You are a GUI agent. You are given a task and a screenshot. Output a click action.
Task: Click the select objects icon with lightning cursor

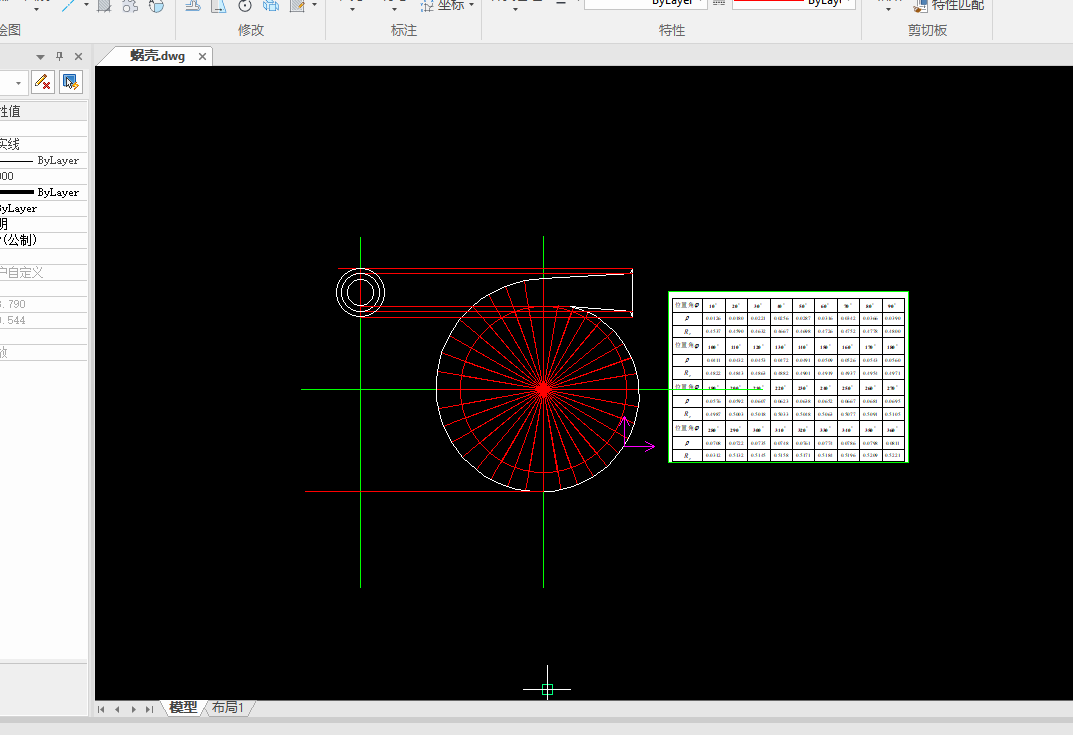[70, 82]
